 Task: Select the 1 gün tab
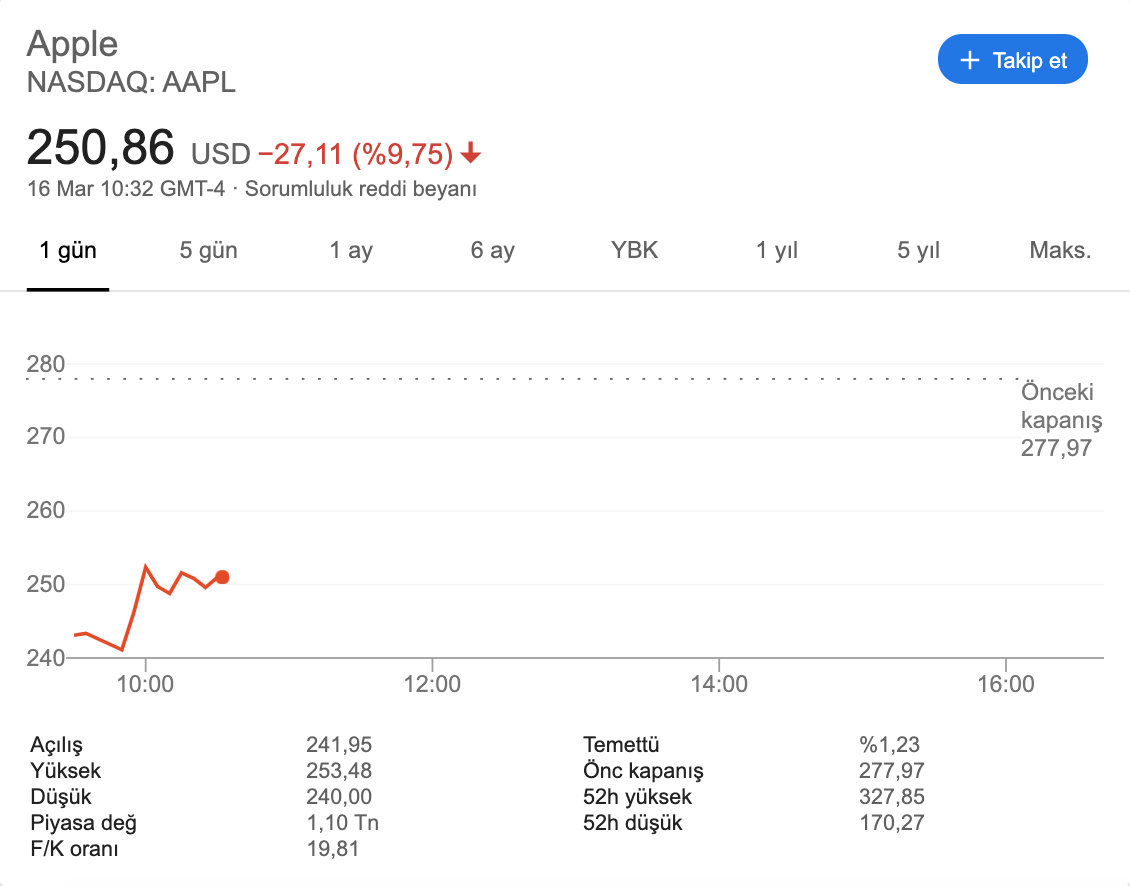(68, 250)
